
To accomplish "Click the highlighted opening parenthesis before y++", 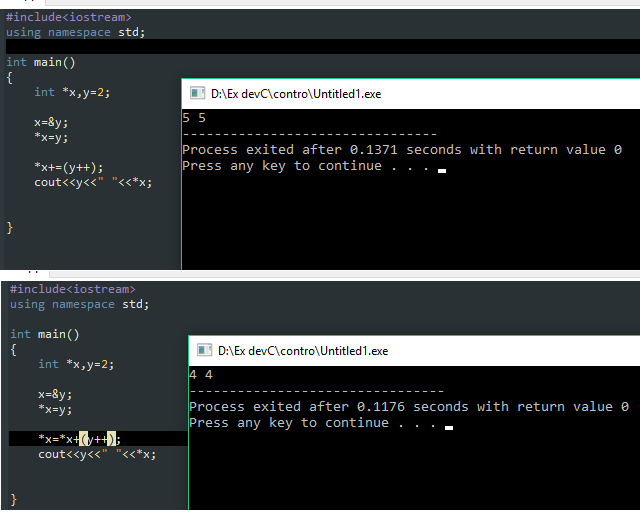I will pos(84,439).
